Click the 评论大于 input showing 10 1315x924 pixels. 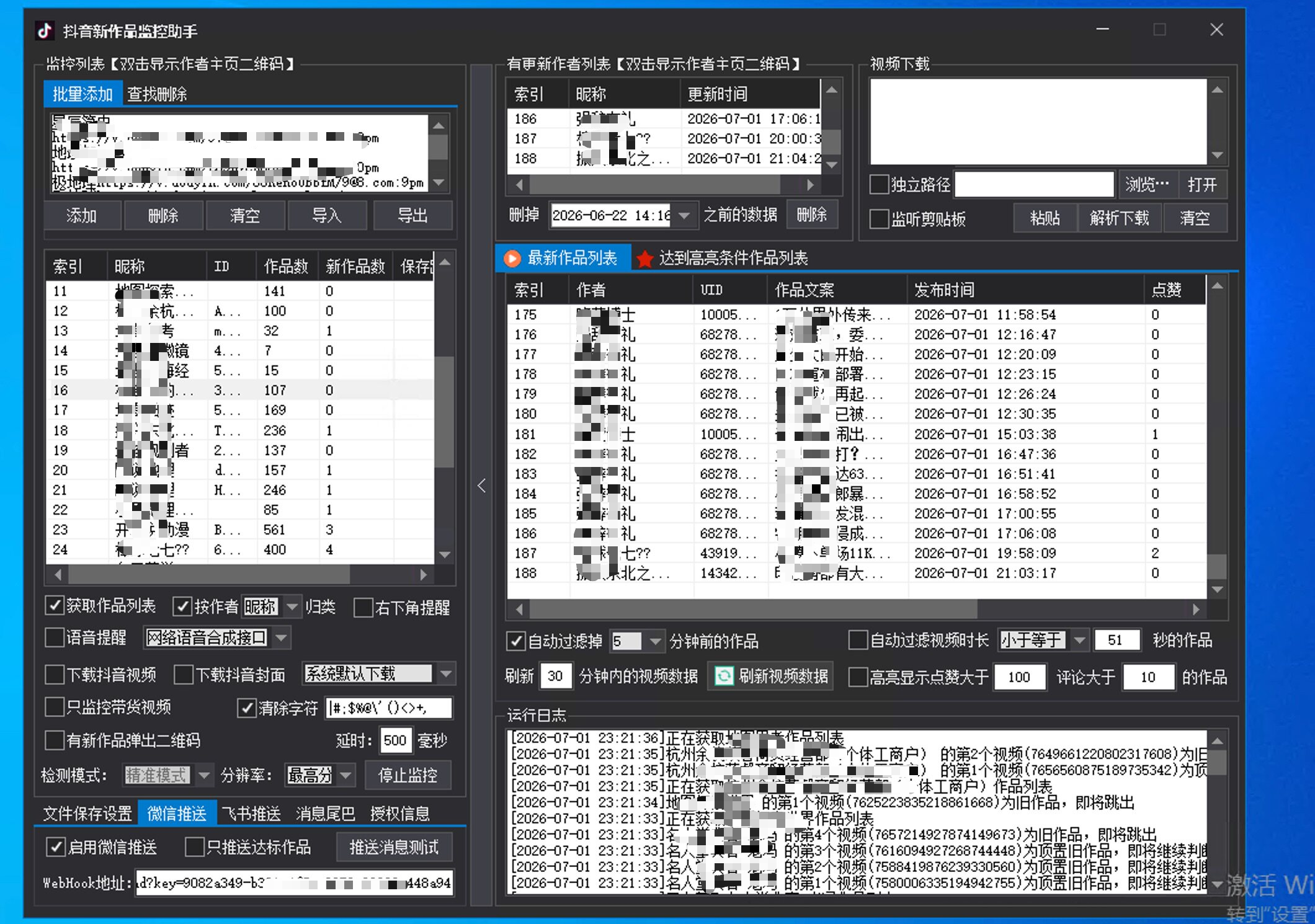[1148, 677]
